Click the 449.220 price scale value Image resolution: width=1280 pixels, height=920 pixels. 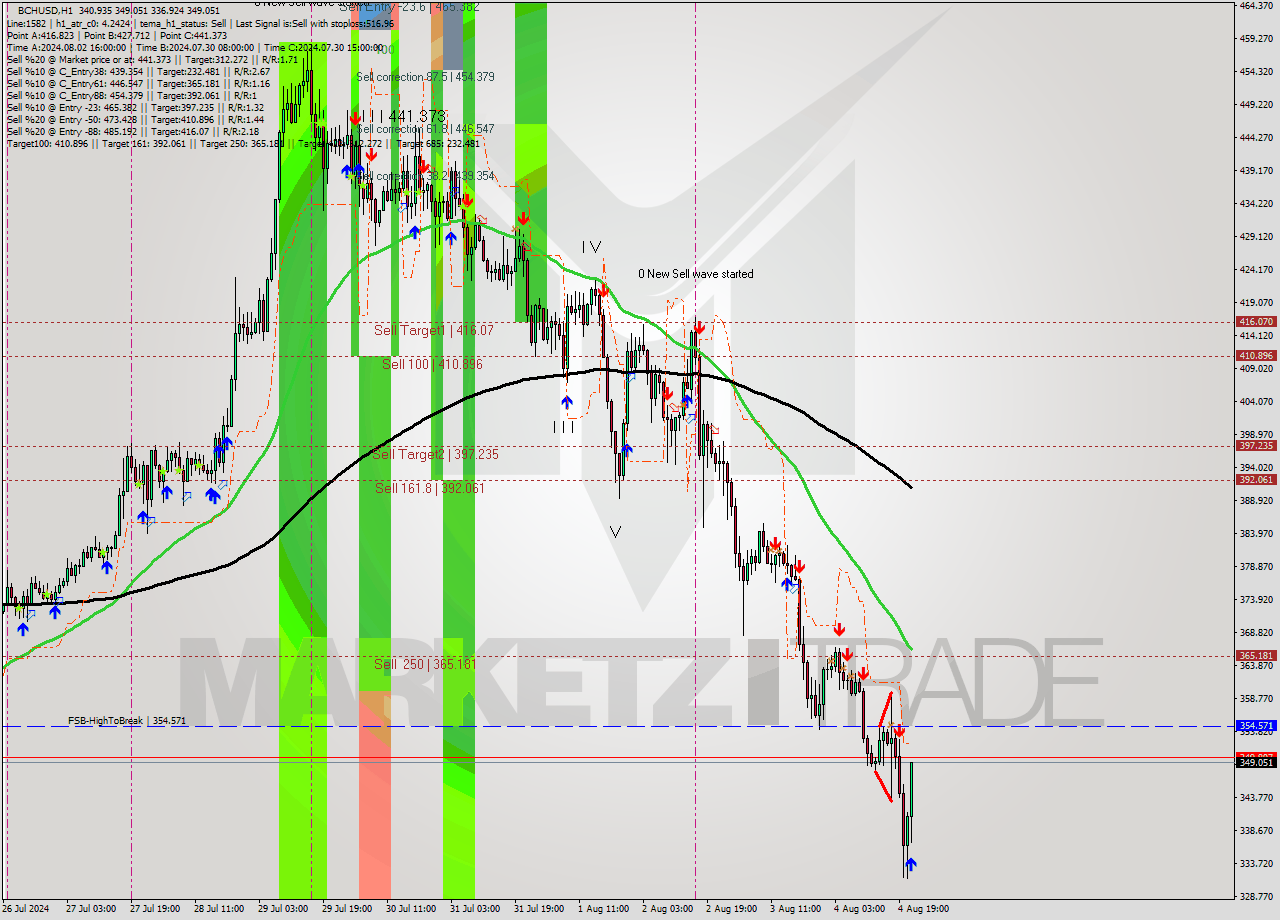tap(1255, 104)
